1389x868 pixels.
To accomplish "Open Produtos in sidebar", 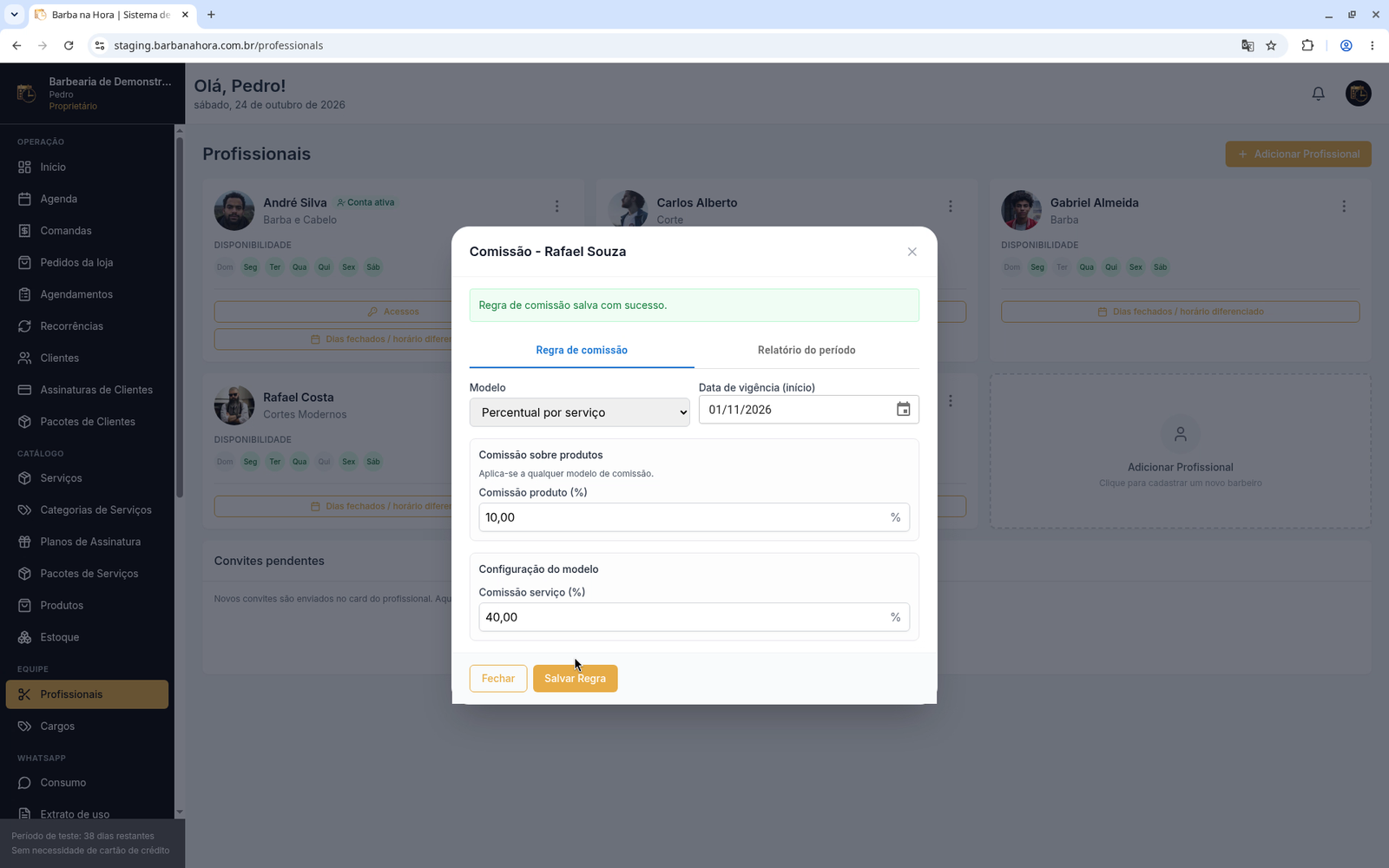I will pyautogui.click(x=87, y=606).
